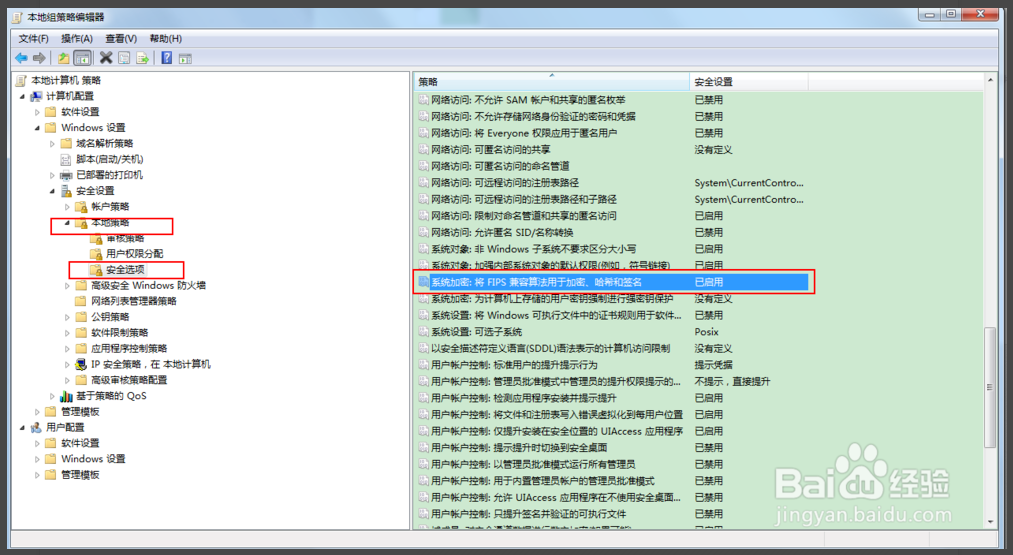Select policy 系统加密: 将 FIPS 兼容算法用于加密、哈希和签名

613,282
